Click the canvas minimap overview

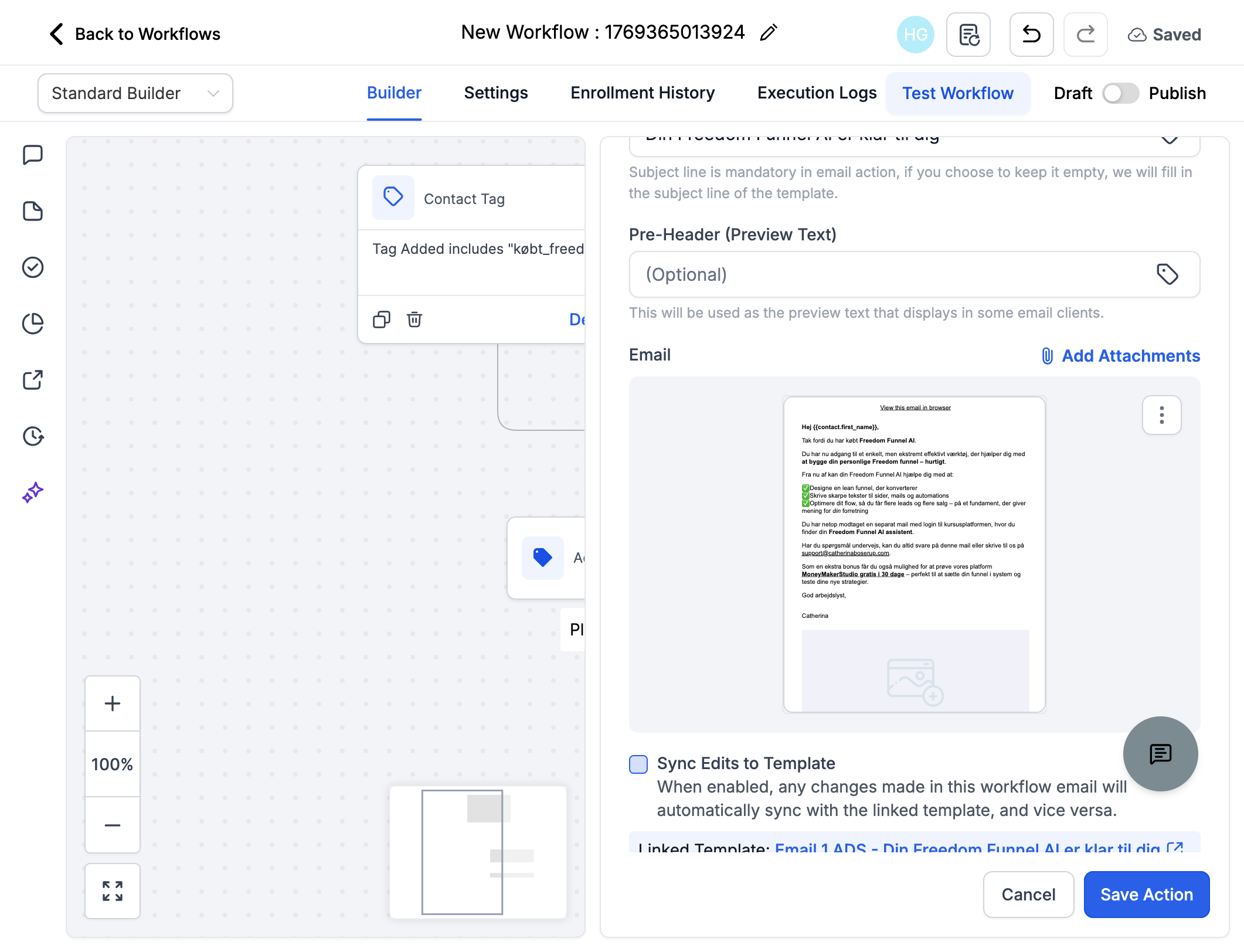[x=478, y=852]
